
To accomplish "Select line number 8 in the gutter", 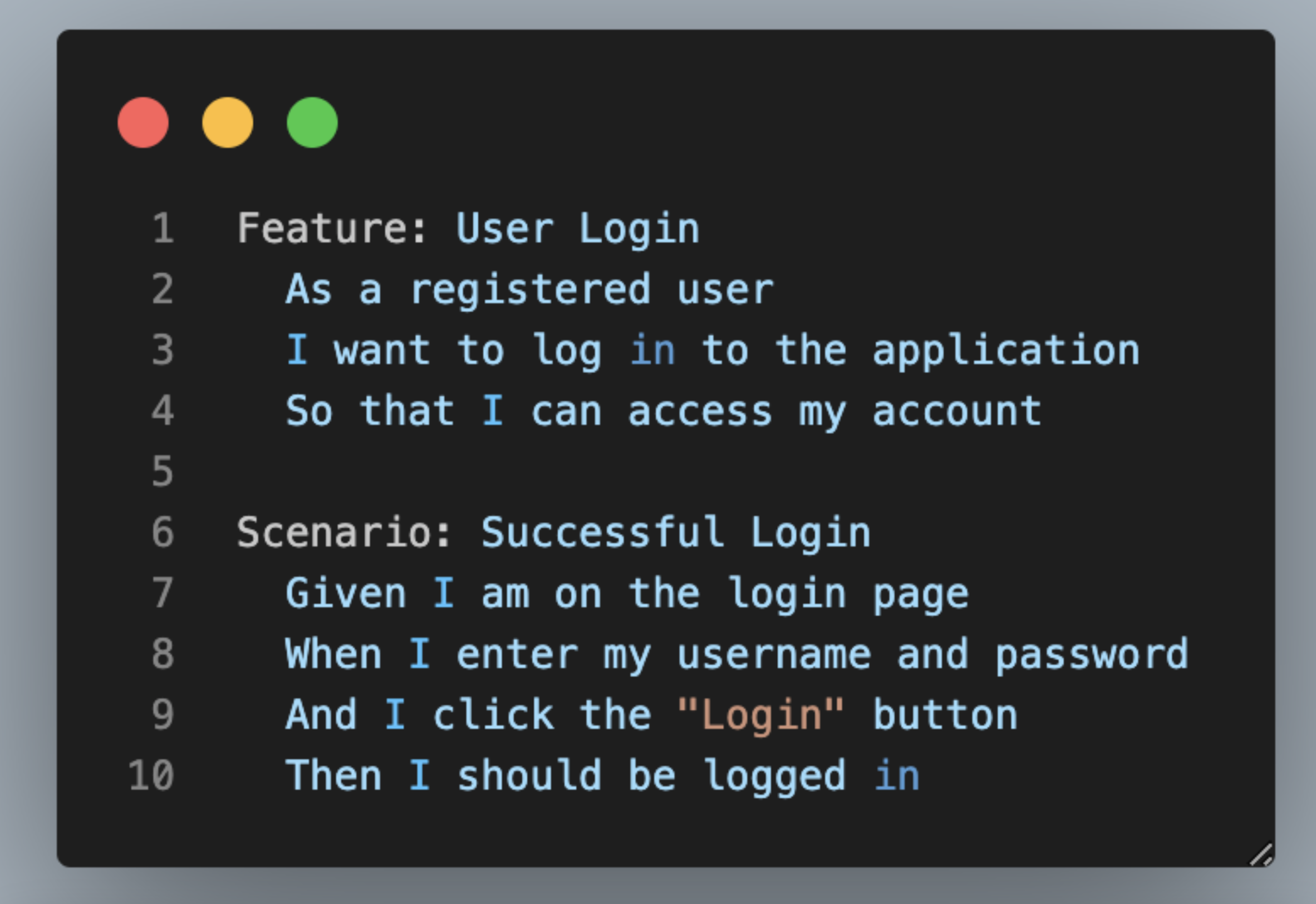I will tap(163, 654).
